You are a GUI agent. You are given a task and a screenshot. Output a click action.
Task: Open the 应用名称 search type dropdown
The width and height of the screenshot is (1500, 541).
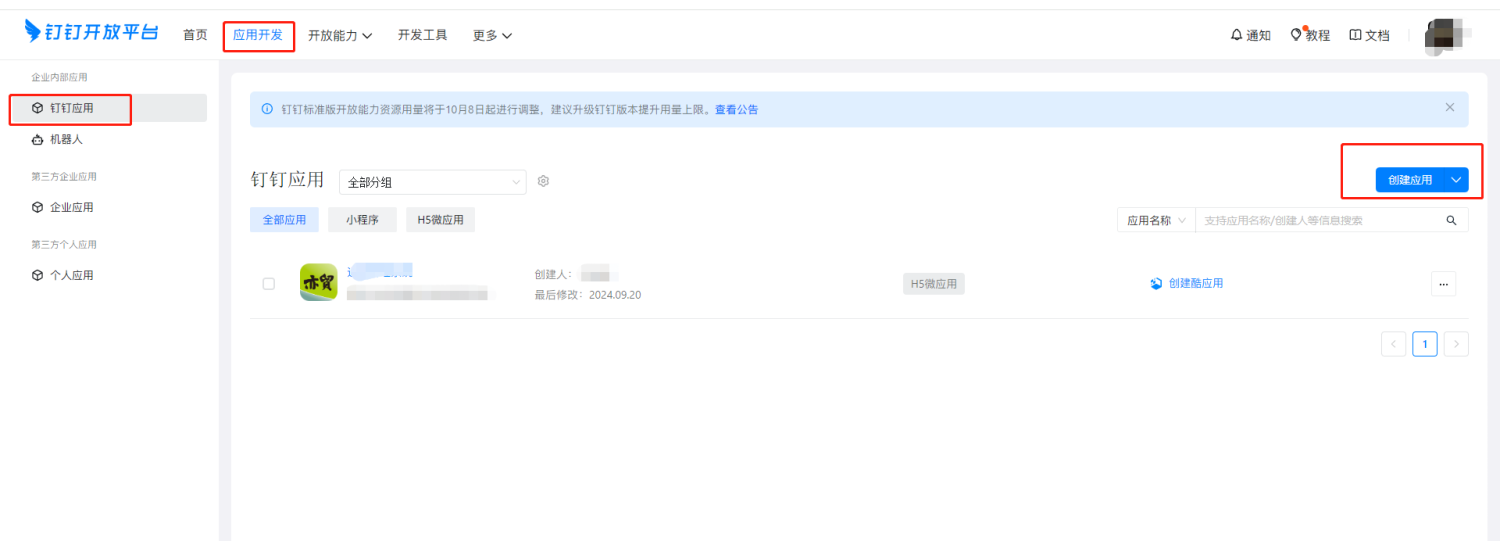[1156, 220]
